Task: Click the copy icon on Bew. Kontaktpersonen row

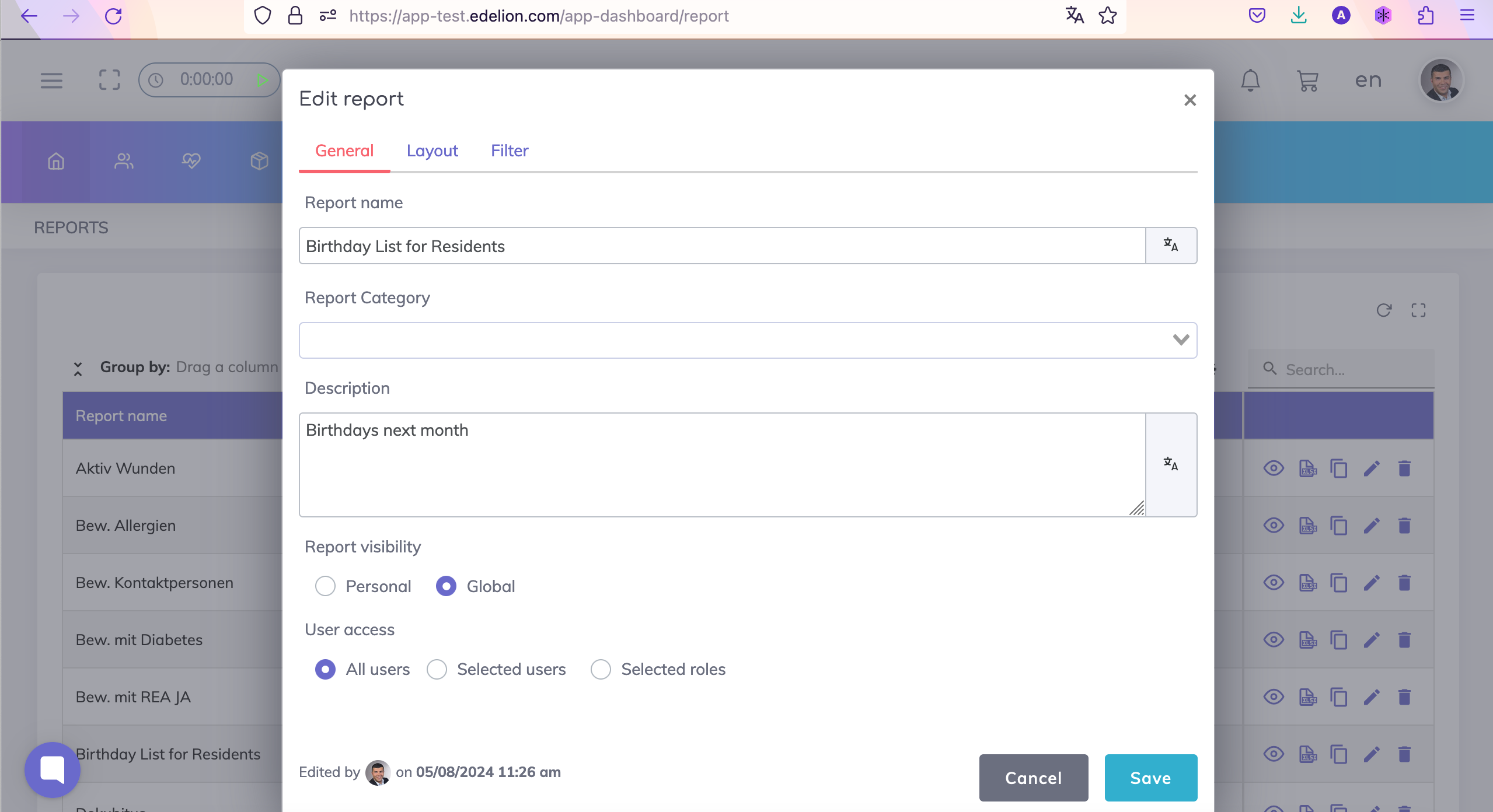Action: (x=1338, y=583)
